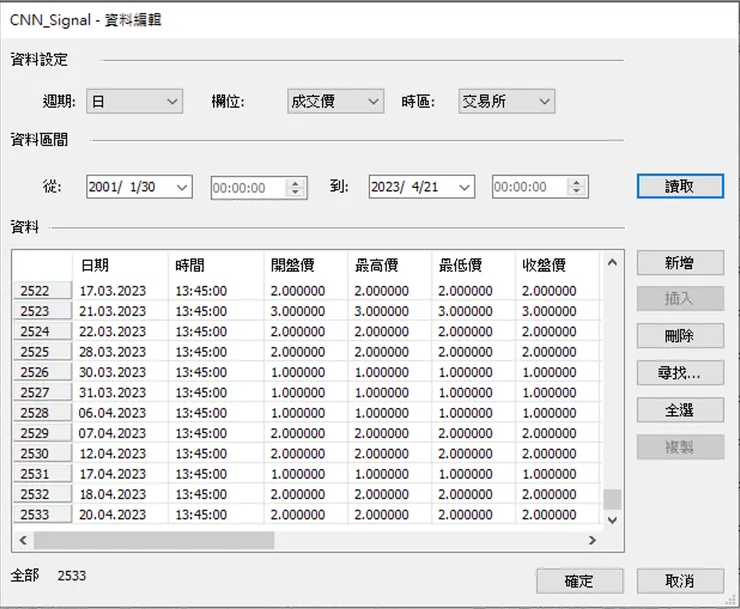Viewport: 740px width, 609px height.
Task: Open the 週期 dropdown showing 日
Action: tap(135, 102)
